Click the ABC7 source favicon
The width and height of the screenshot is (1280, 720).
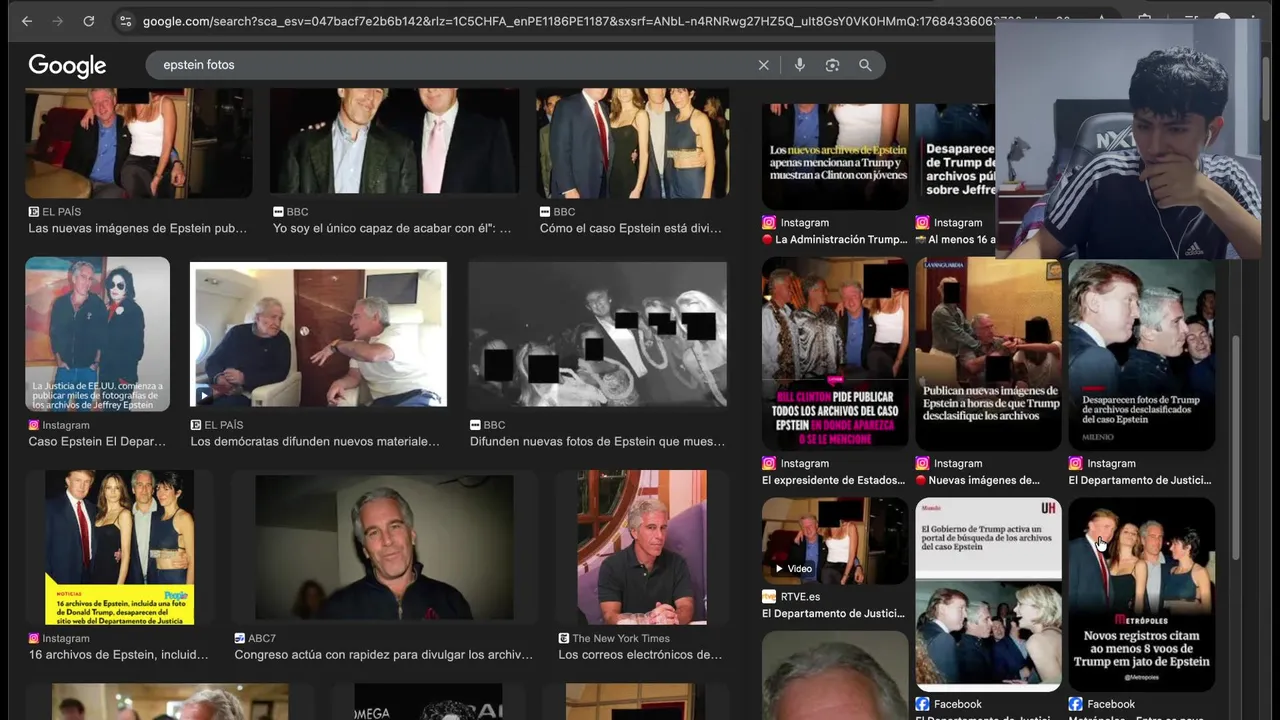[x=240, y=638]
